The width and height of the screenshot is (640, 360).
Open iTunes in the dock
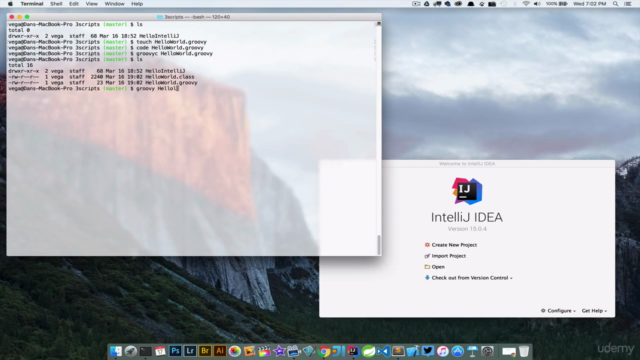(x=442, y=351)
